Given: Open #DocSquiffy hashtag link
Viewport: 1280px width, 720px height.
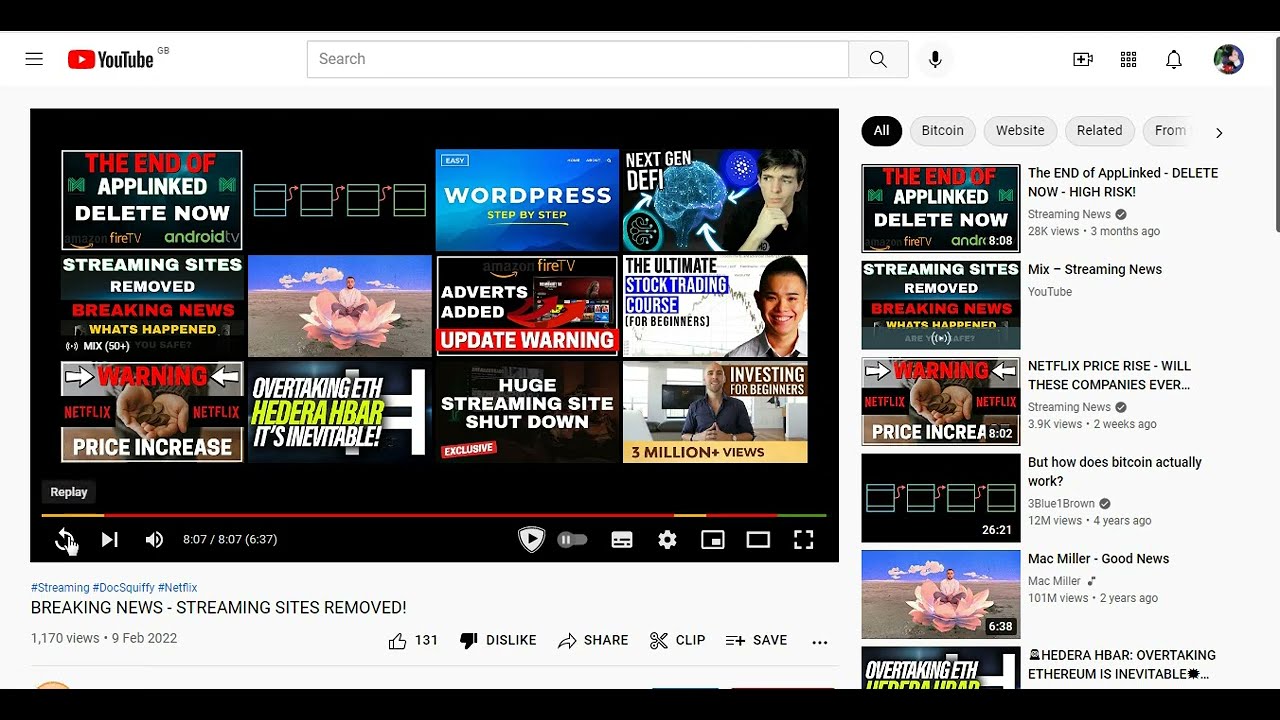Looking at the screenshot, I should 124,588.
